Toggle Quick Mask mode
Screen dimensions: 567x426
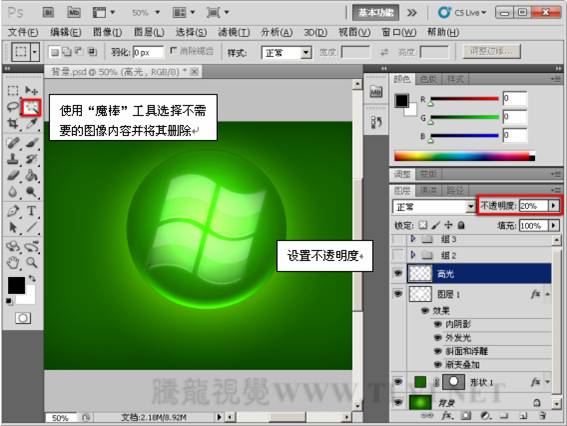tap(23, 318)
